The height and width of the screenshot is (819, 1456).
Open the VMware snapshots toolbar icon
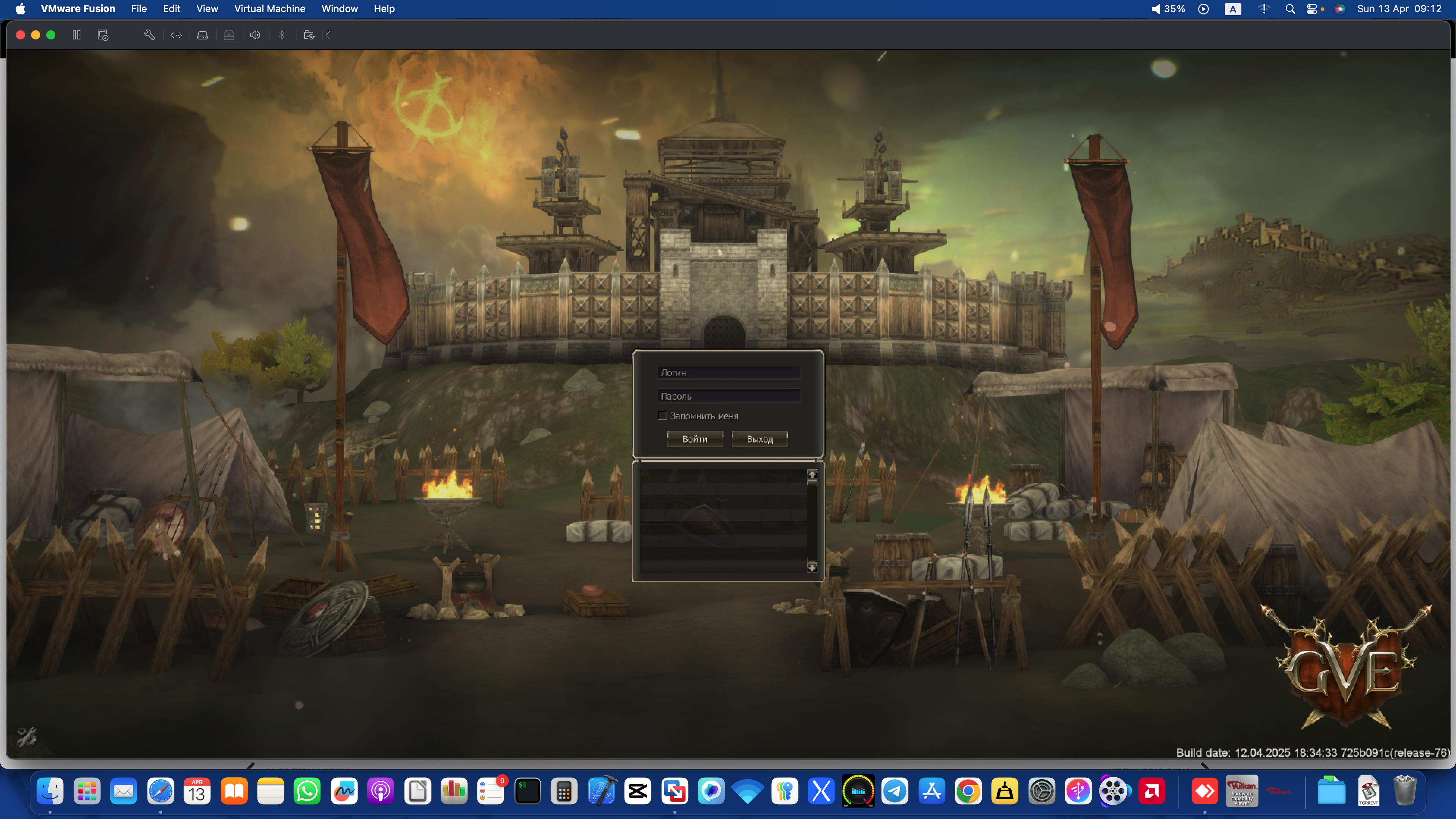tap(103, 35)
